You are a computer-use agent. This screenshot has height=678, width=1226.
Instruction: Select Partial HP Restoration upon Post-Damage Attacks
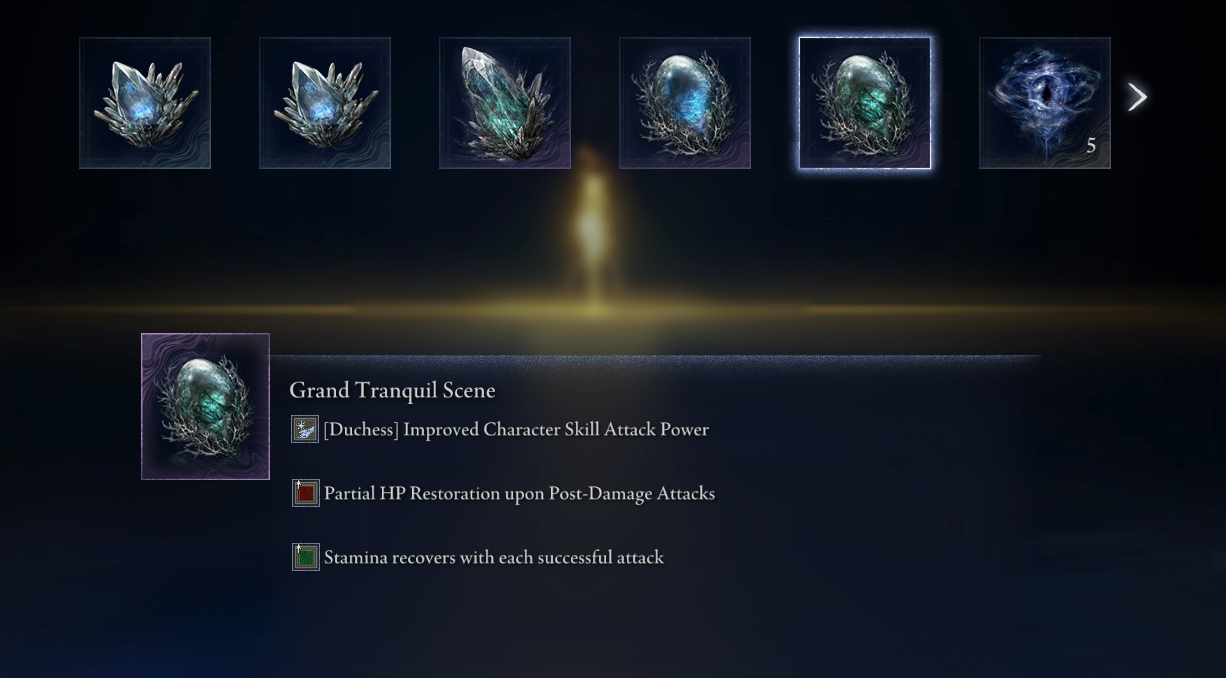coord(519,493)
